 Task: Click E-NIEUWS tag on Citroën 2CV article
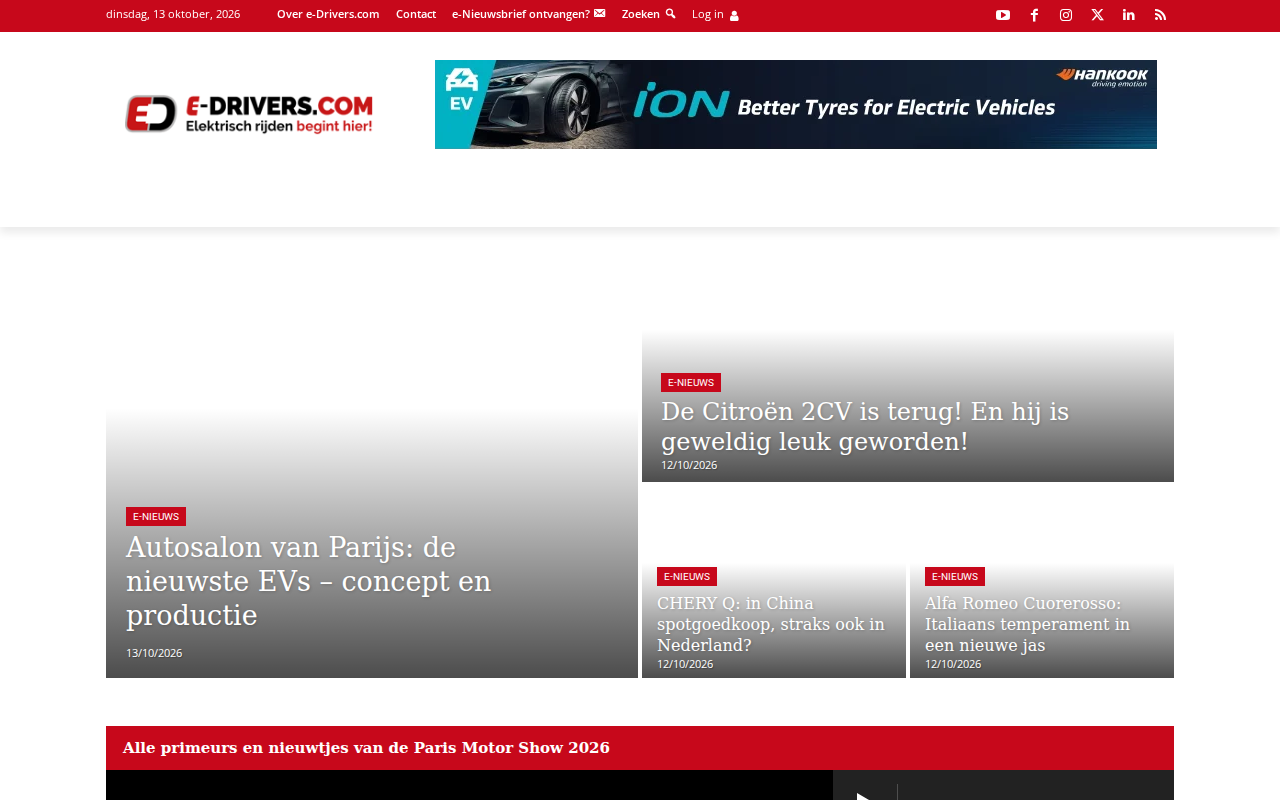click(691, 383)
